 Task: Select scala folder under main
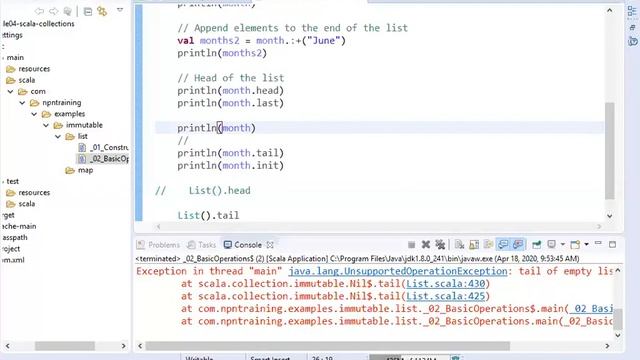[x=21, y=80]
